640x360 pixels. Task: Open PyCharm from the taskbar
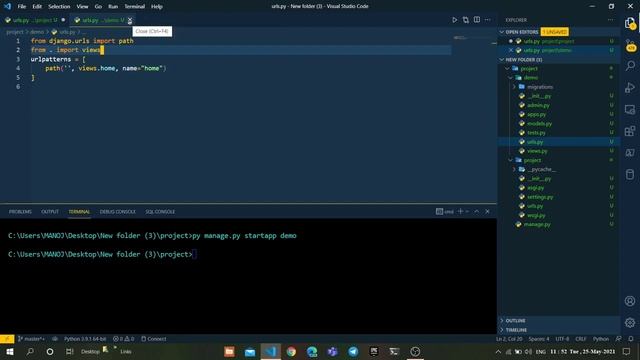374,351
